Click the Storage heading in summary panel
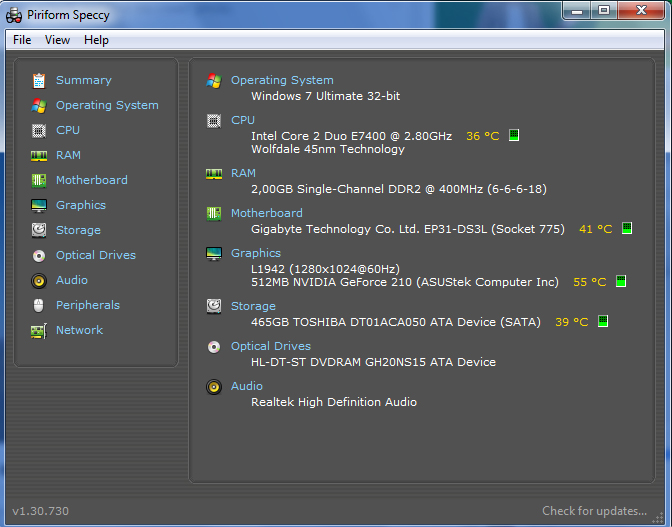The height and width of the screenshot is (527, 672). pos(253,306)
